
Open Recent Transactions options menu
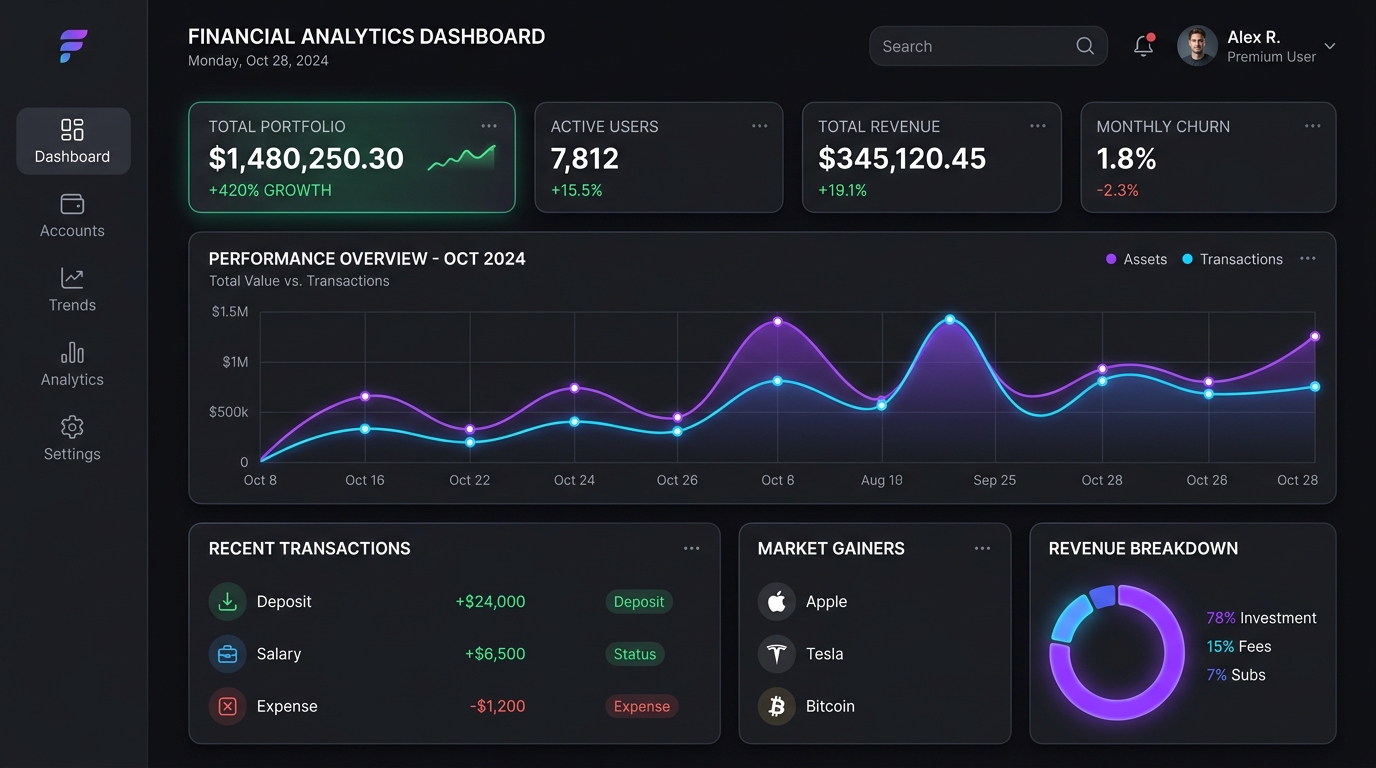point(692,549)
